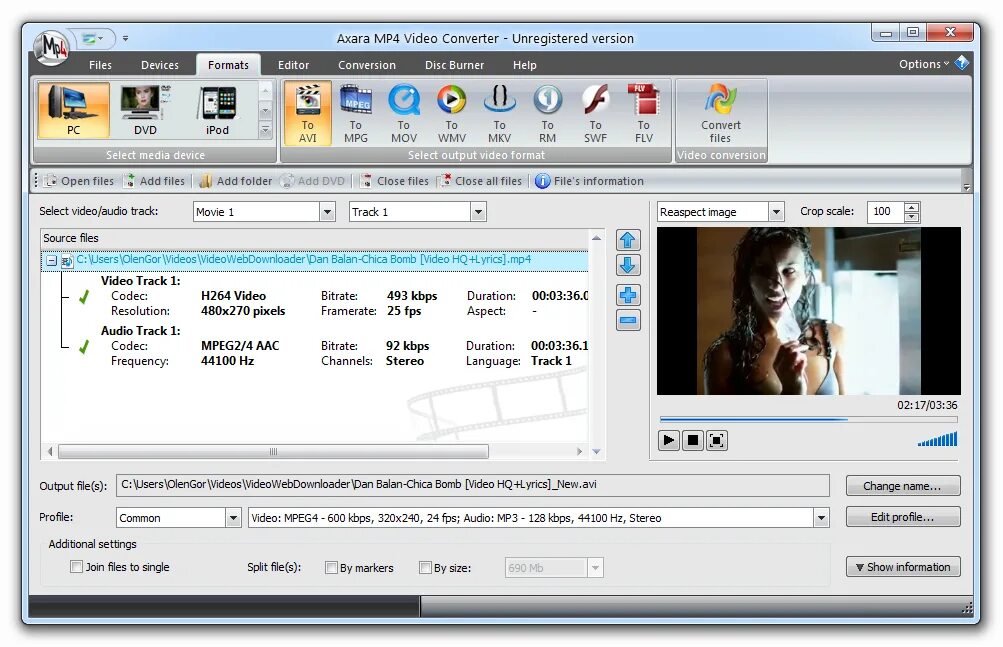Viewport: 1003px width, 647px height.
Task: Toggle Video Track 1 green checkmark
Action: click(84, 297)
